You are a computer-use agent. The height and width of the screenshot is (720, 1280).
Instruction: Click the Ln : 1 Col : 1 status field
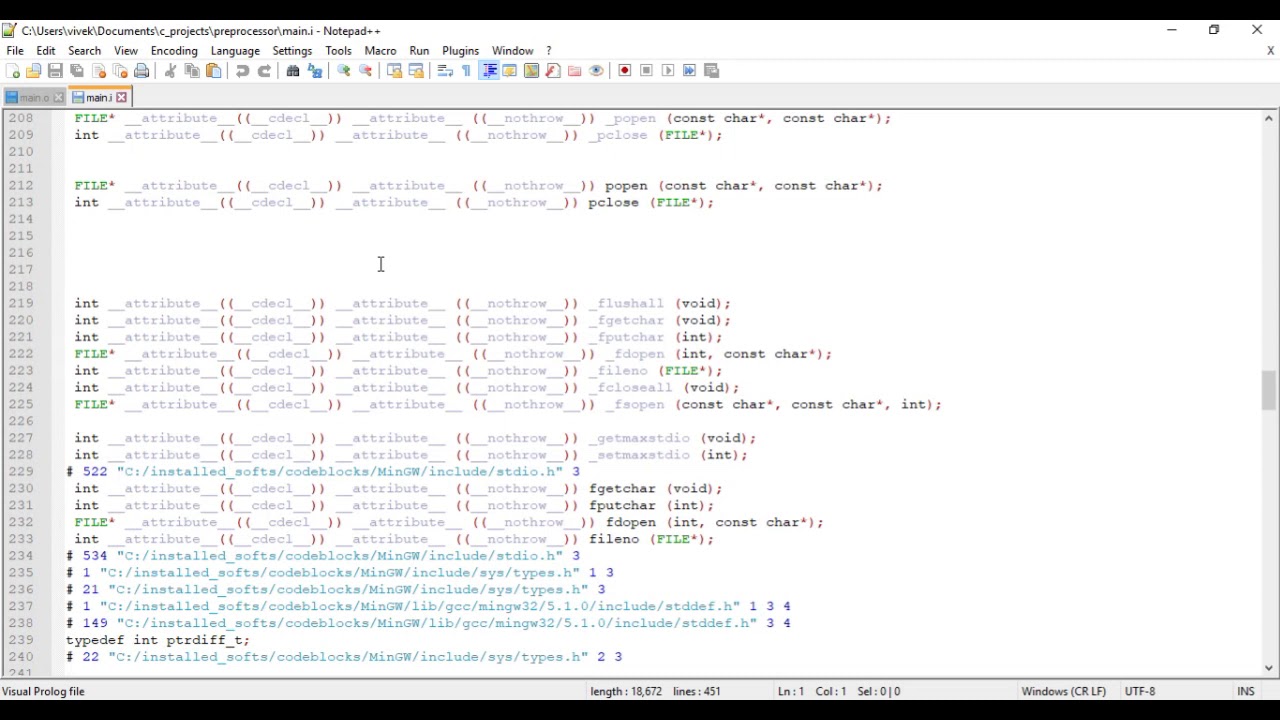pos(839,691)
